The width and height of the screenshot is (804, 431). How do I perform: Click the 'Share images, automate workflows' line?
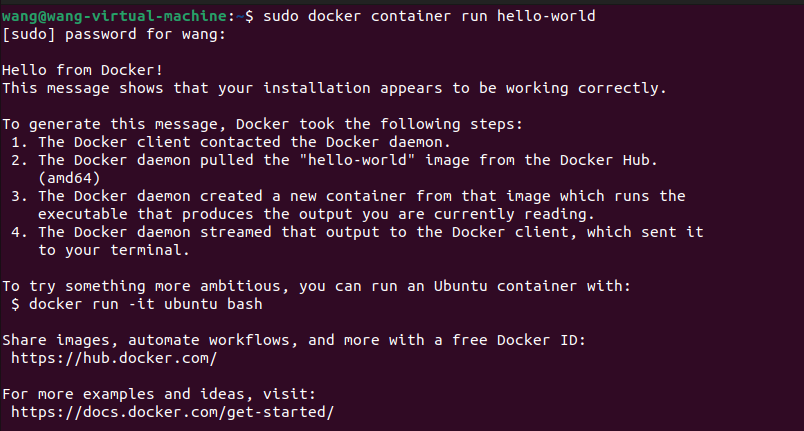coord(296,339)
